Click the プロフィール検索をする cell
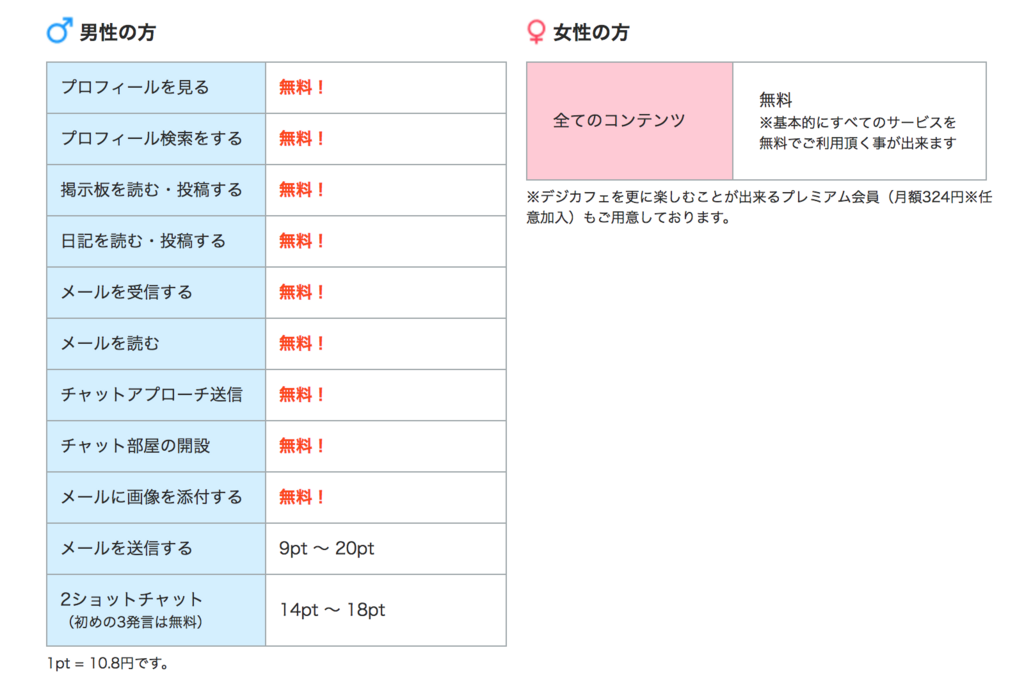The height and width of the screenshot is (680, 1024). pyautogui.click(x=156, y=138)
